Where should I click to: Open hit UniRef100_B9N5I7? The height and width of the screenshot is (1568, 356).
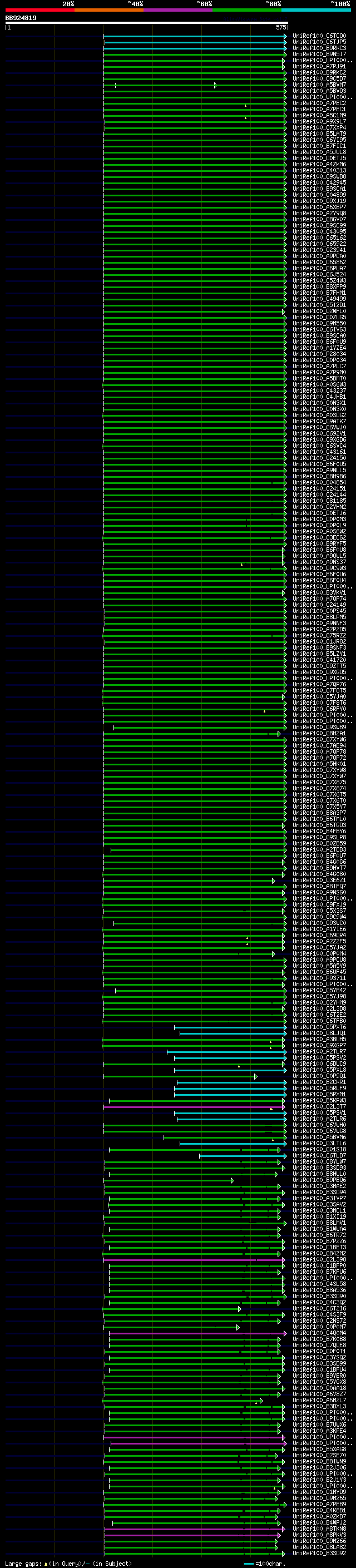pos(319,54)
